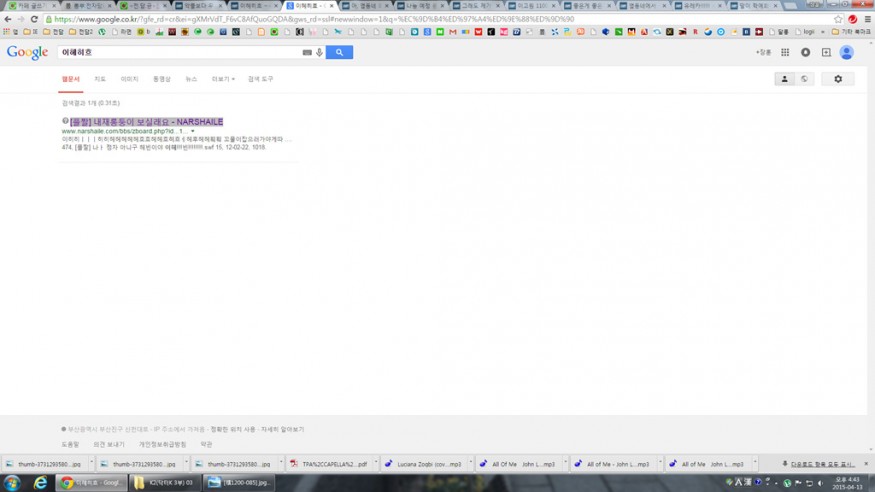Switch to the 동영상 search tab

click(x=161, y=79)
